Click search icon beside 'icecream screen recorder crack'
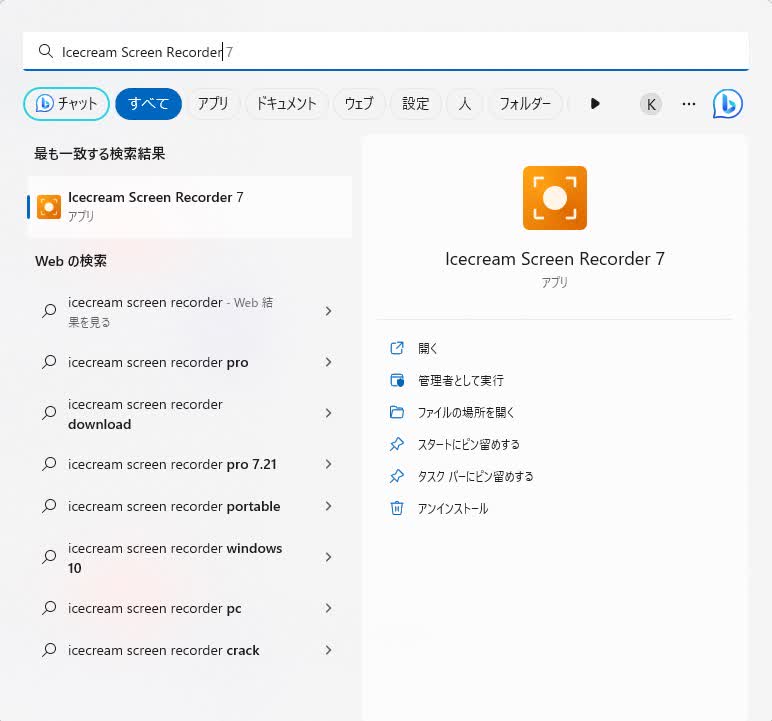Image resolution: width=772 pixels, height=721 pixels. [49, 650]
